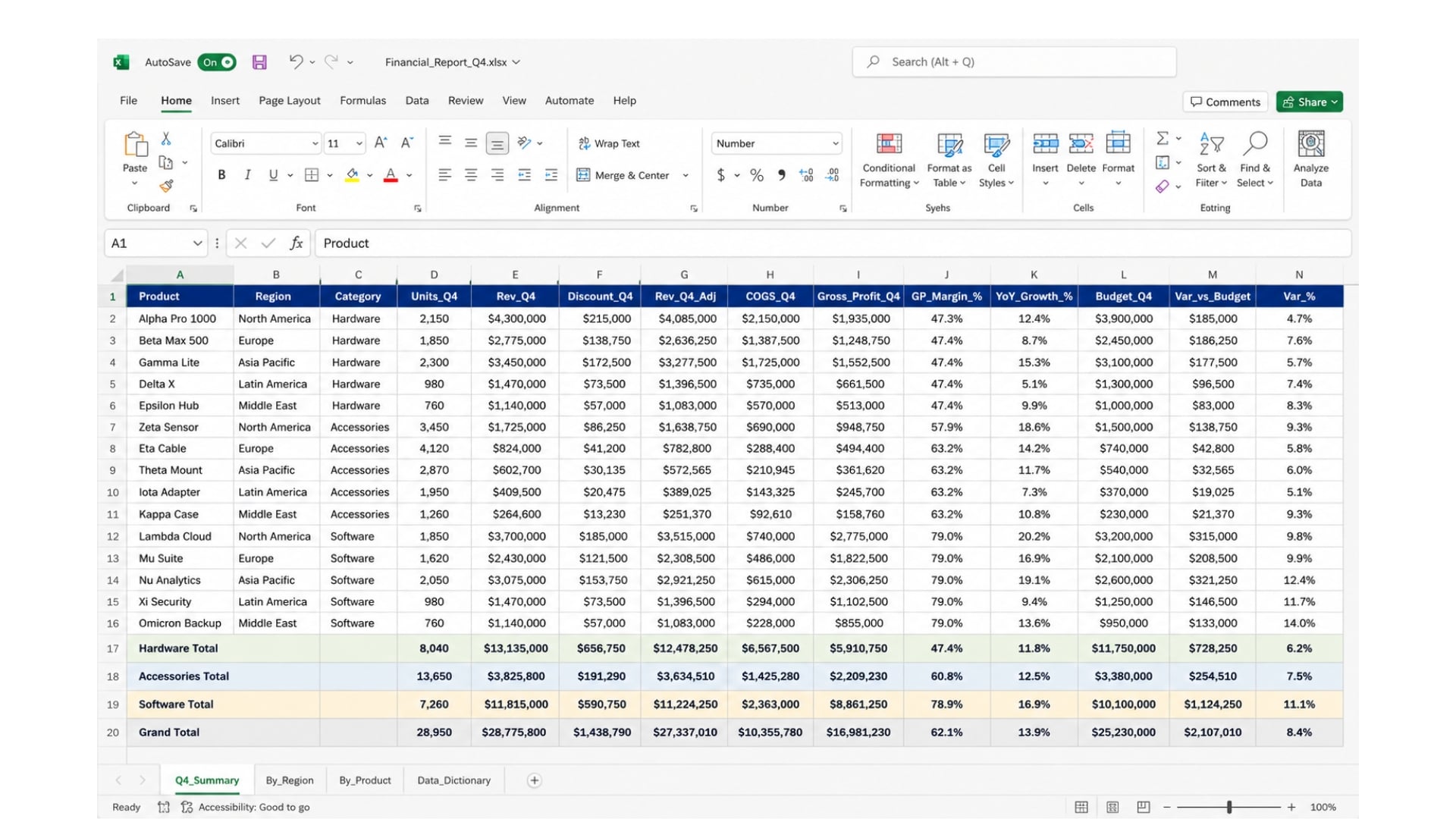
Task: Adjust the zoom slider handle
Action: pos(1229,807)
